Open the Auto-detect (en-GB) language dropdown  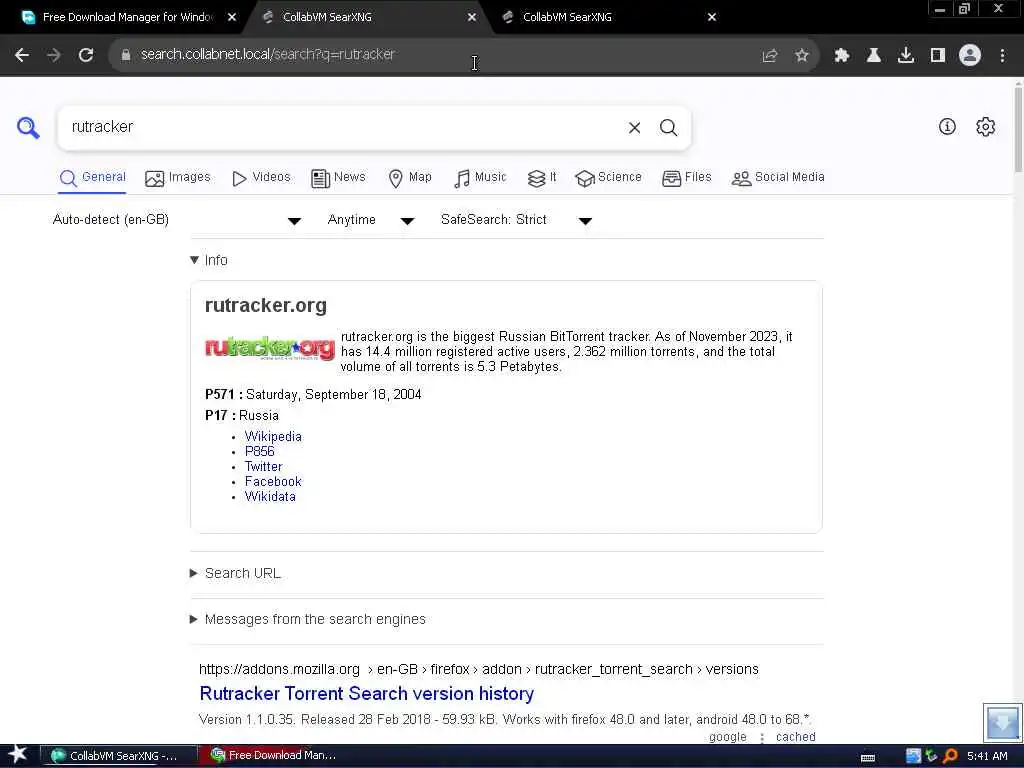pos(177,220)
